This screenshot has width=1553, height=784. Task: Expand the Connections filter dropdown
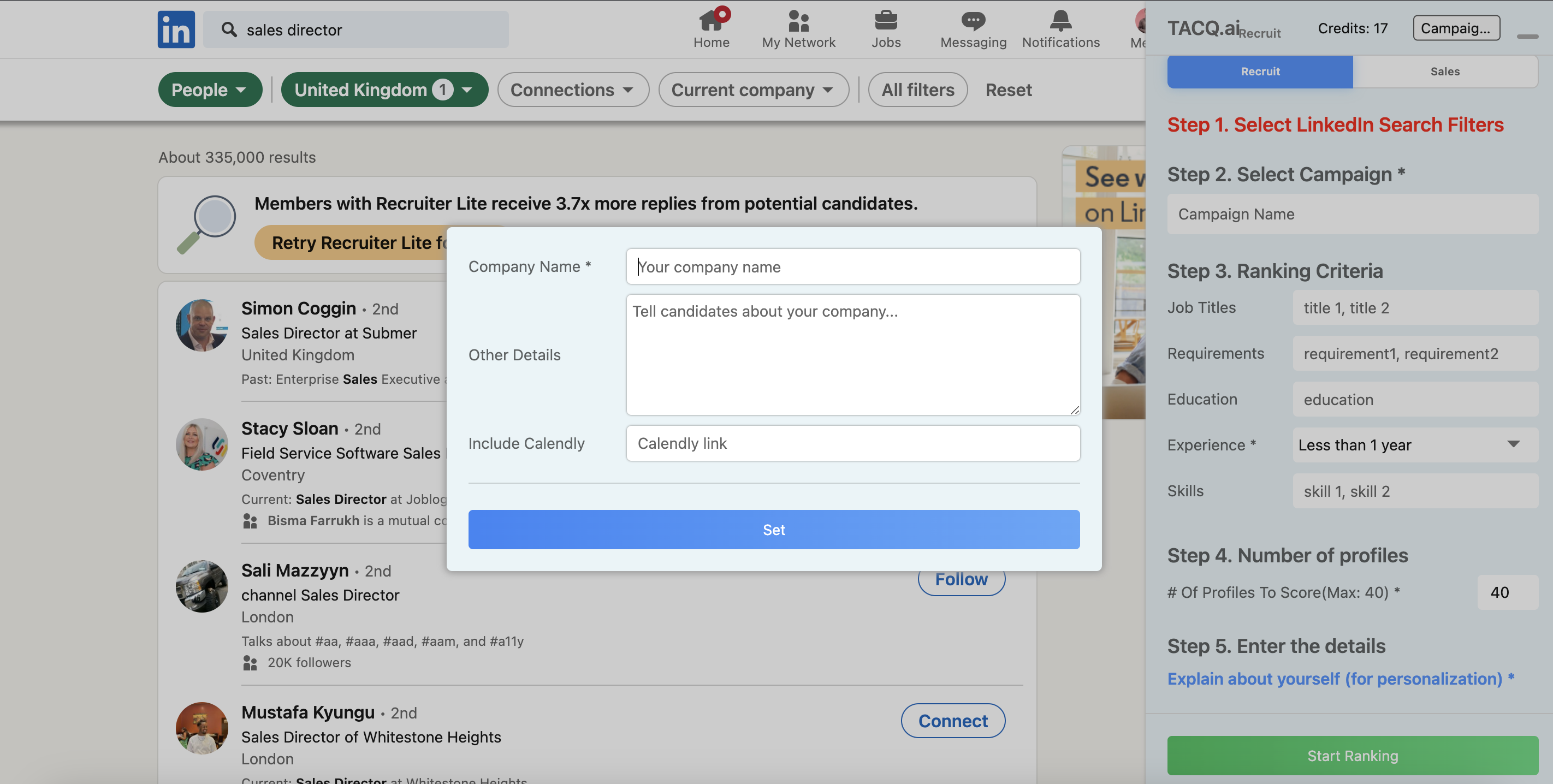click(573, 89)
